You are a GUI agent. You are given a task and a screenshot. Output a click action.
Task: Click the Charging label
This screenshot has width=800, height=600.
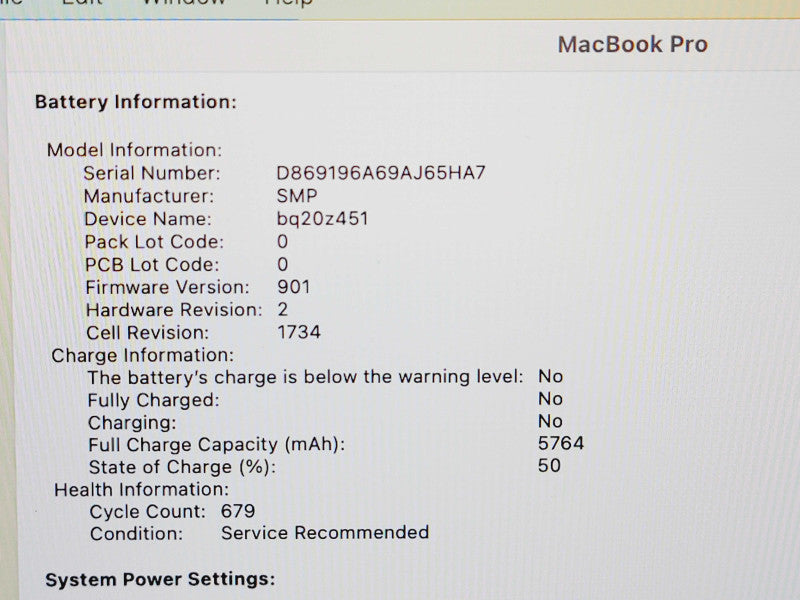(132, 423)
